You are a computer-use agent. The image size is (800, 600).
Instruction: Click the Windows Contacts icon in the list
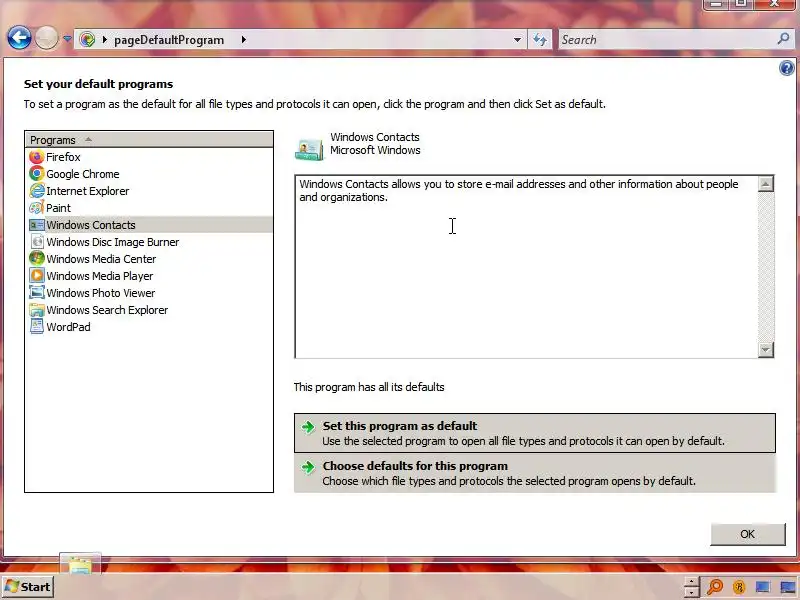(37, 224)
